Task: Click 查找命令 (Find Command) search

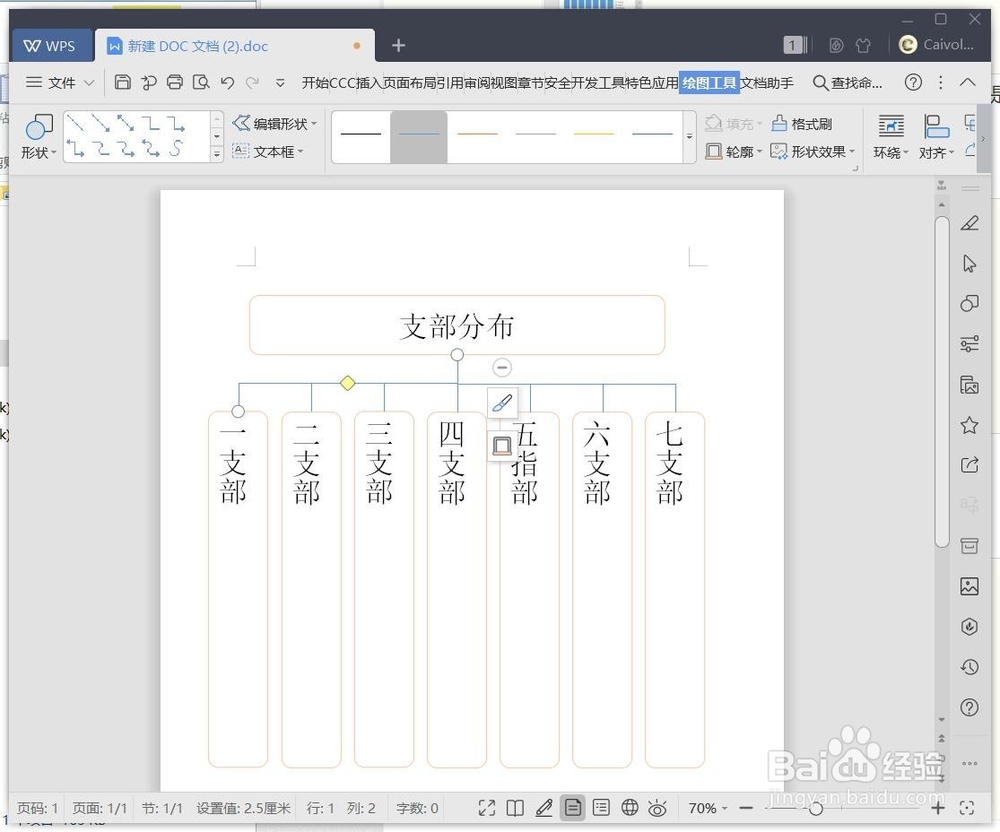Action: [848, 83]
